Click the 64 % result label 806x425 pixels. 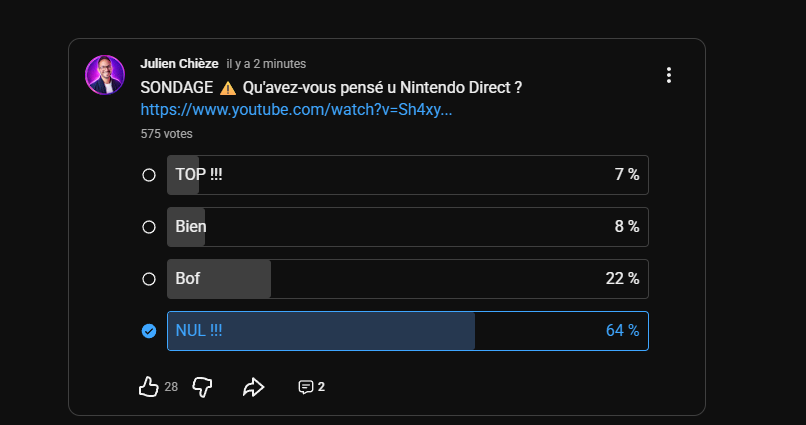point(622,330)
